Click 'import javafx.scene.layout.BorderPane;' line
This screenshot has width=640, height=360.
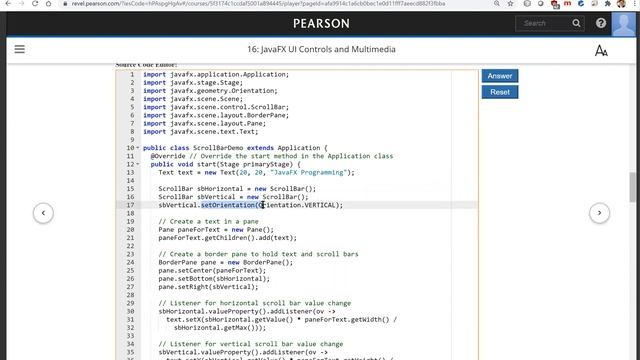[216, 115]
